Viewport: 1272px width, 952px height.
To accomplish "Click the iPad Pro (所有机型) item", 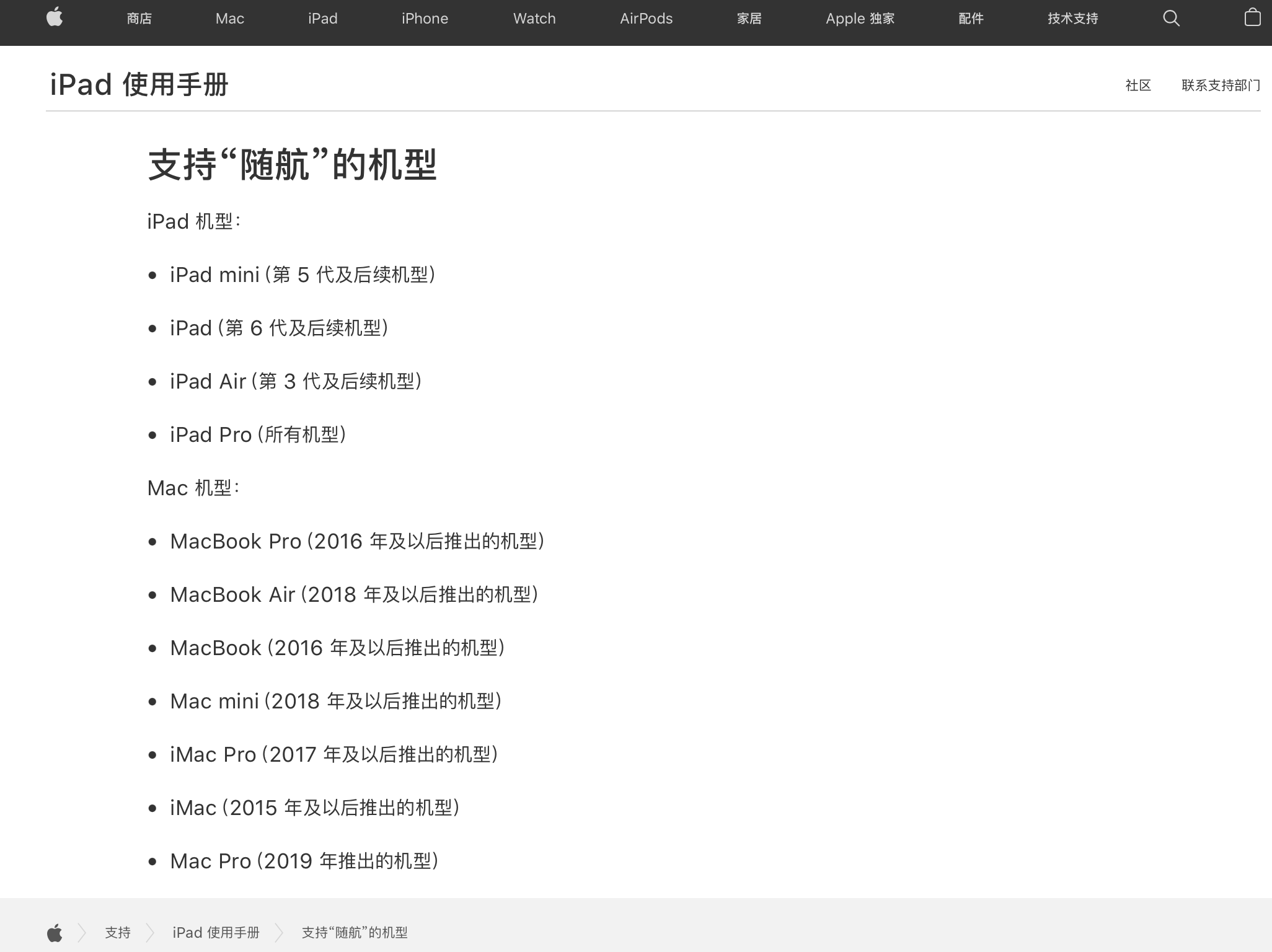I will point(258,434).
